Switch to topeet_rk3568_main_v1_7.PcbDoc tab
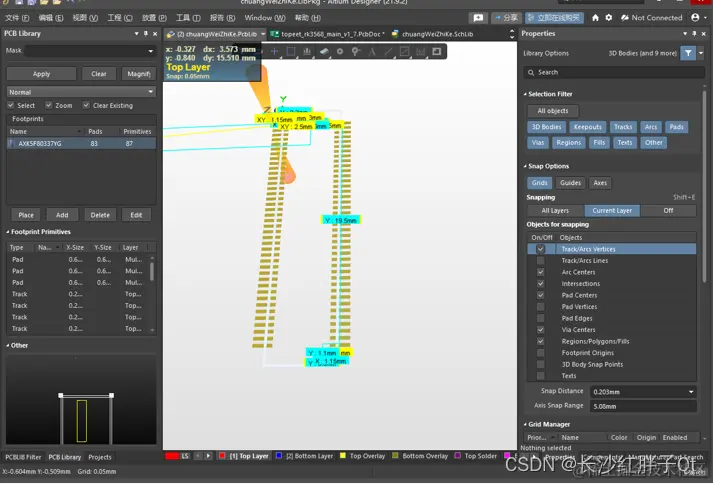Image resolution: width=713 pixels, height=485 pixels. tap(328, 34)
